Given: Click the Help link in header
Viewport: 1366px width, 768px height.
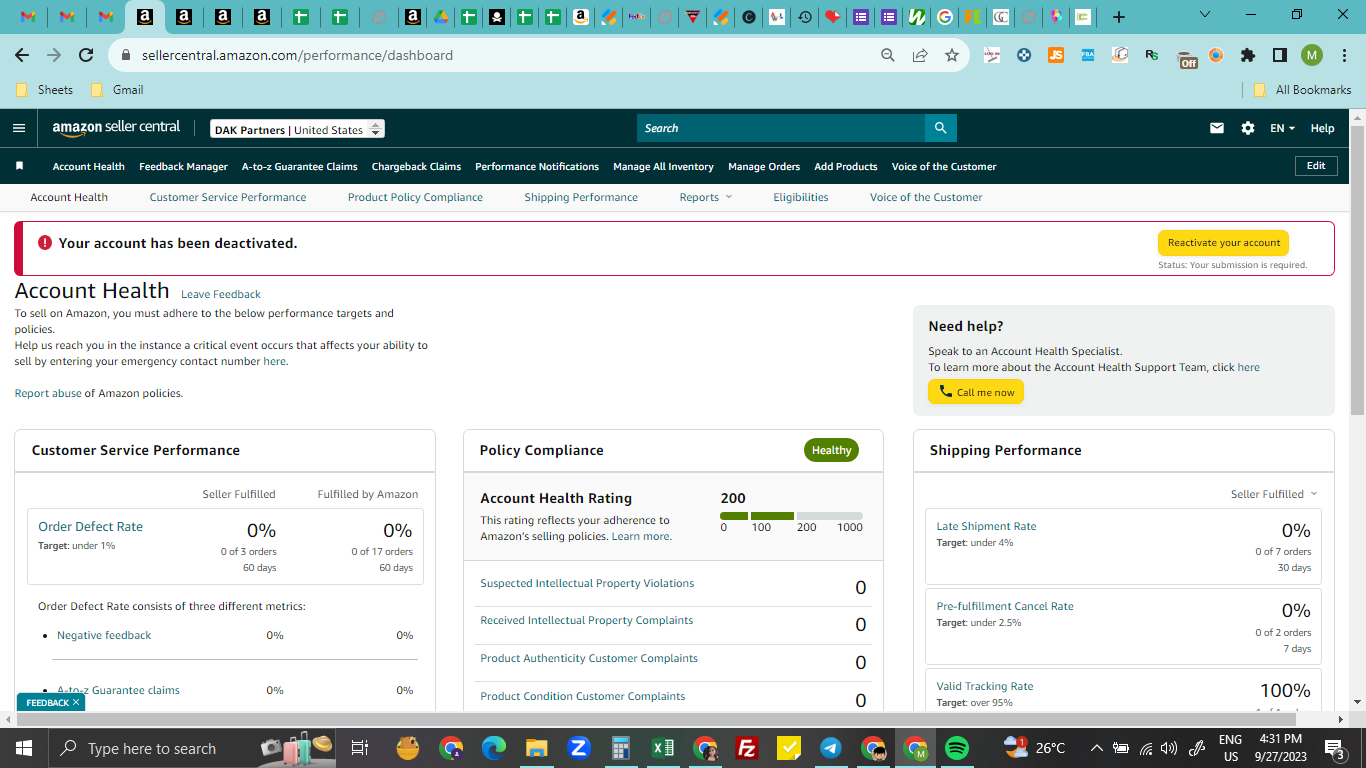Looking at the screenshot, I should point(1322,128).
